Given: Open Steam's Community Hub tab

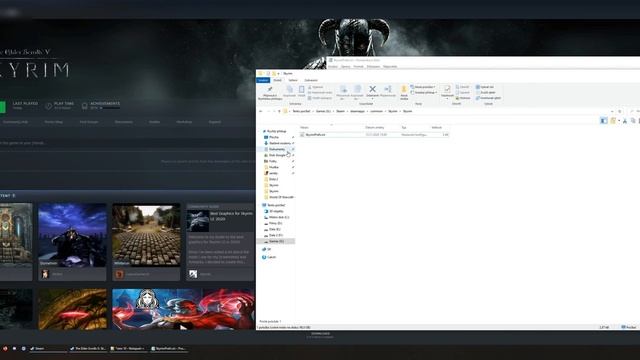Looking at the screenshot, I should point(16,122).
